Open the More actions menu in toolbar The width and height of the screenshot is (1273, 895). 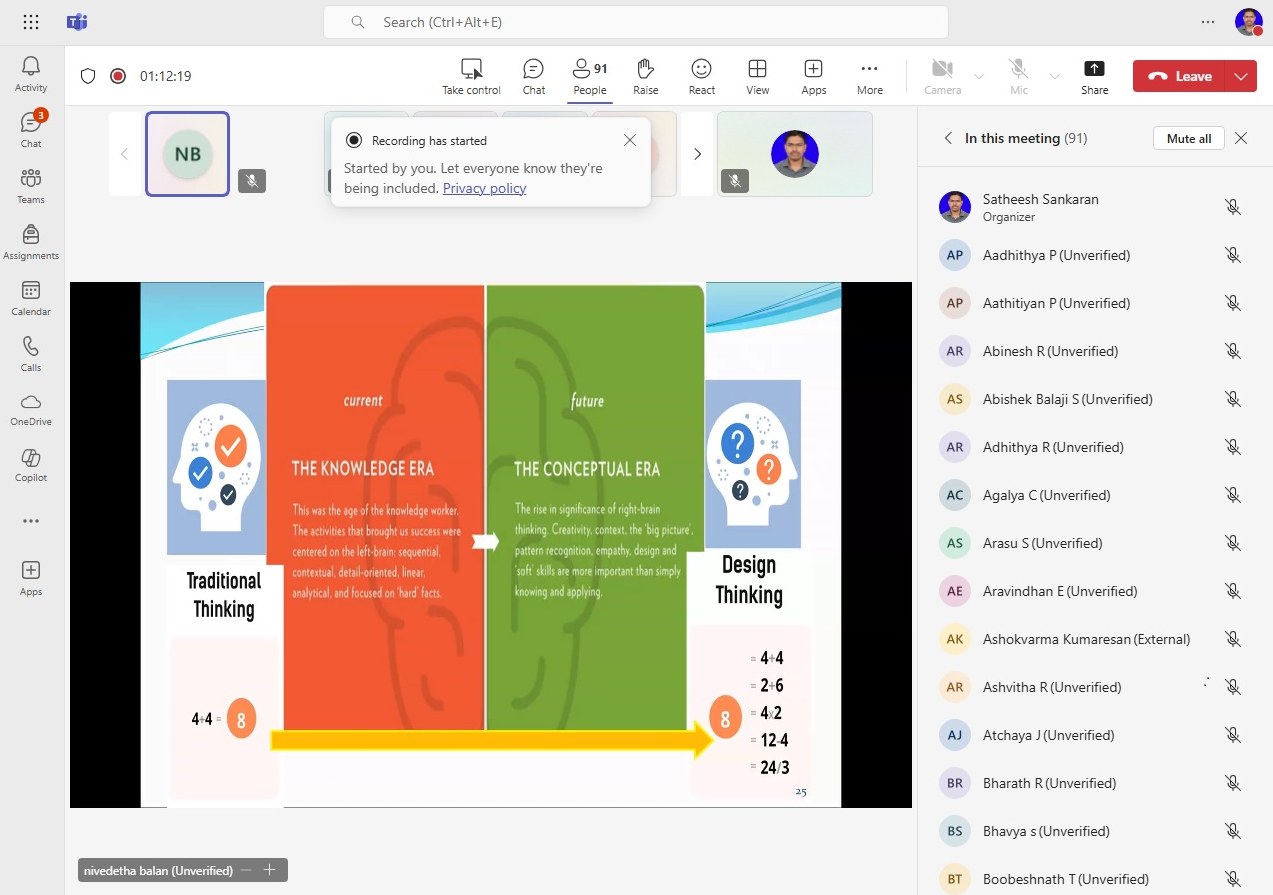869,76
